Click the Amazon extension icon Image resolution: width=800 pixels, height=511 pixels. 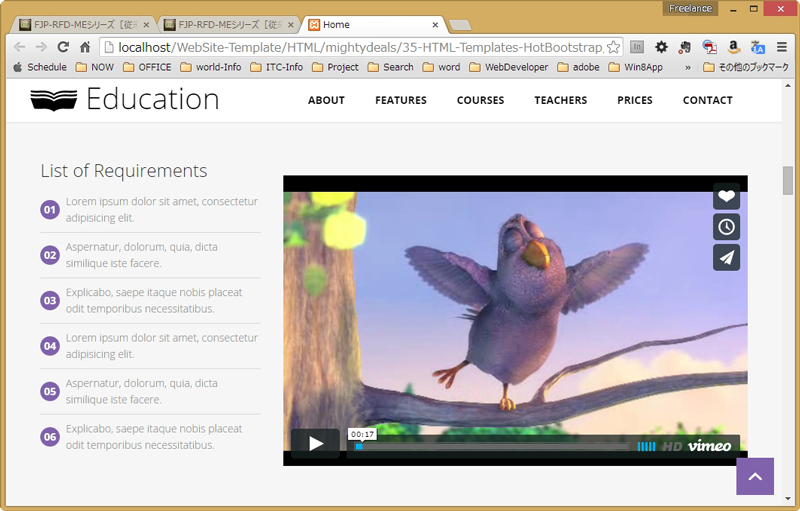[734, 47]
